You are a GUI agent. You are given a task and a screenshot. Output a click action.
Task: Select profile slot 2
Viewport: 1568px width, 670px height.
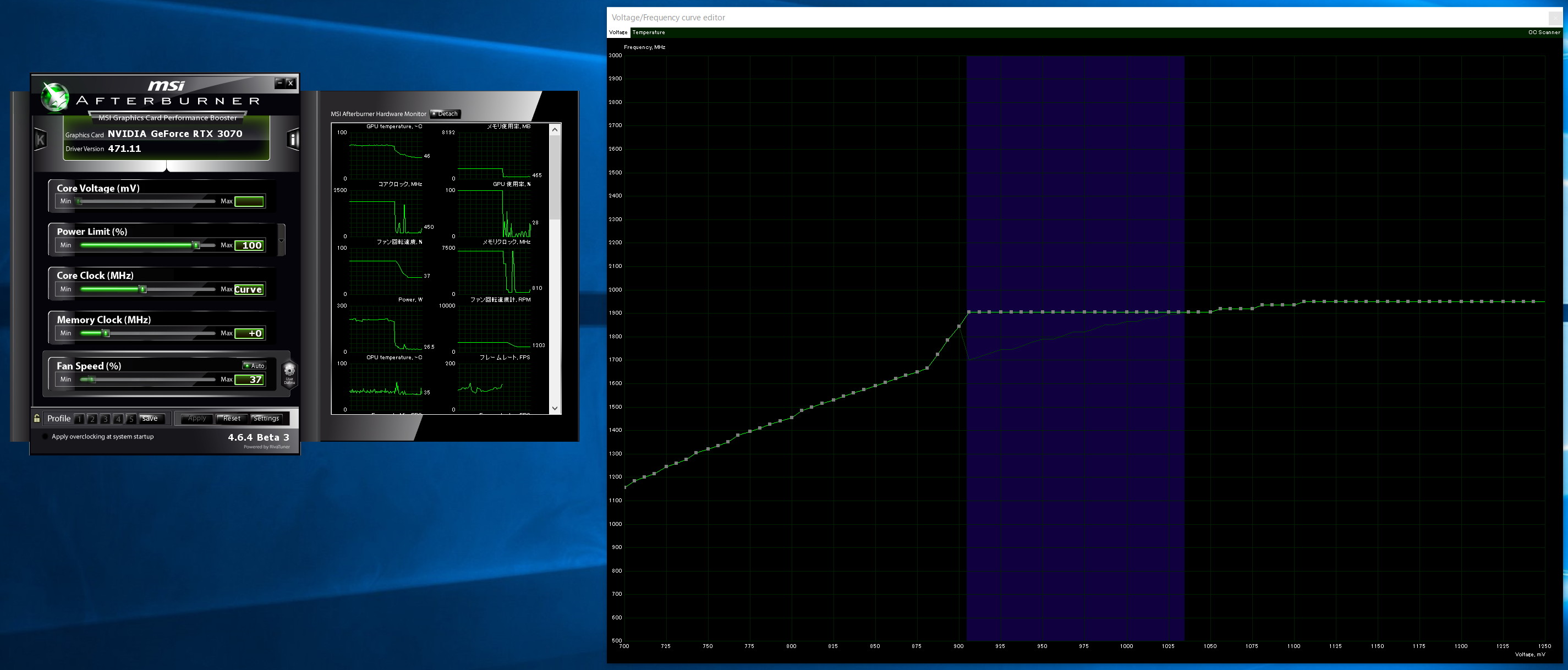coord(92,419)
